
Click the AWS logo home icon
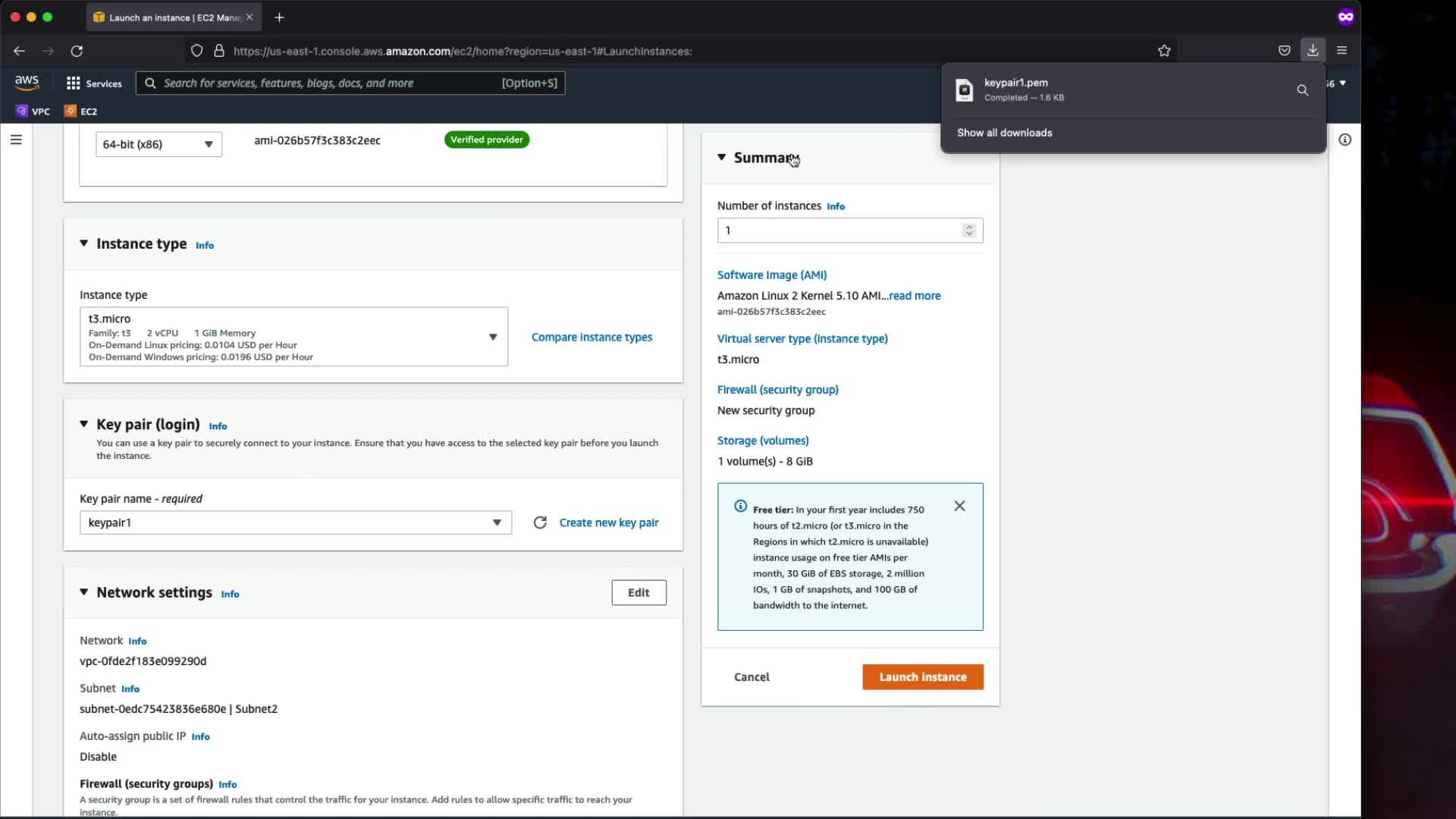pyautogui.click(x=27, y=82)
